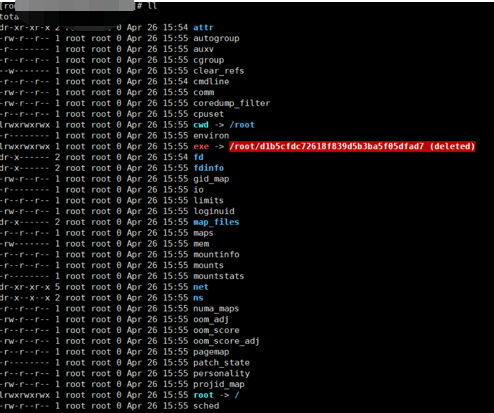Click the 'limits' filename
The image size is (494, 413).
(209, 200)
